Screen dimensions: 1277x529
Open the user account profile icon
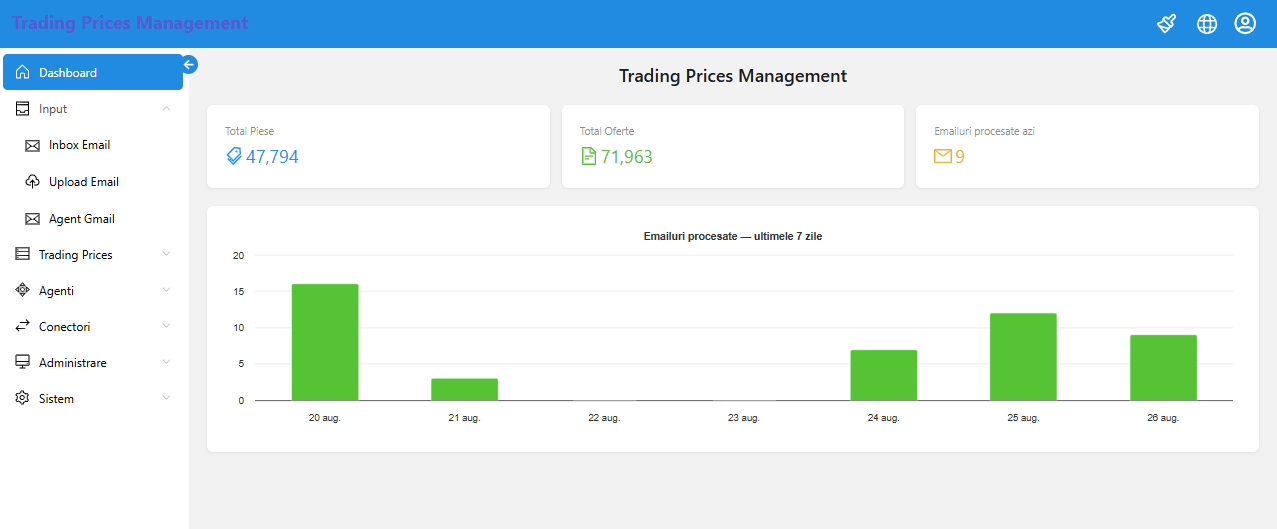tap(1245, 23)
